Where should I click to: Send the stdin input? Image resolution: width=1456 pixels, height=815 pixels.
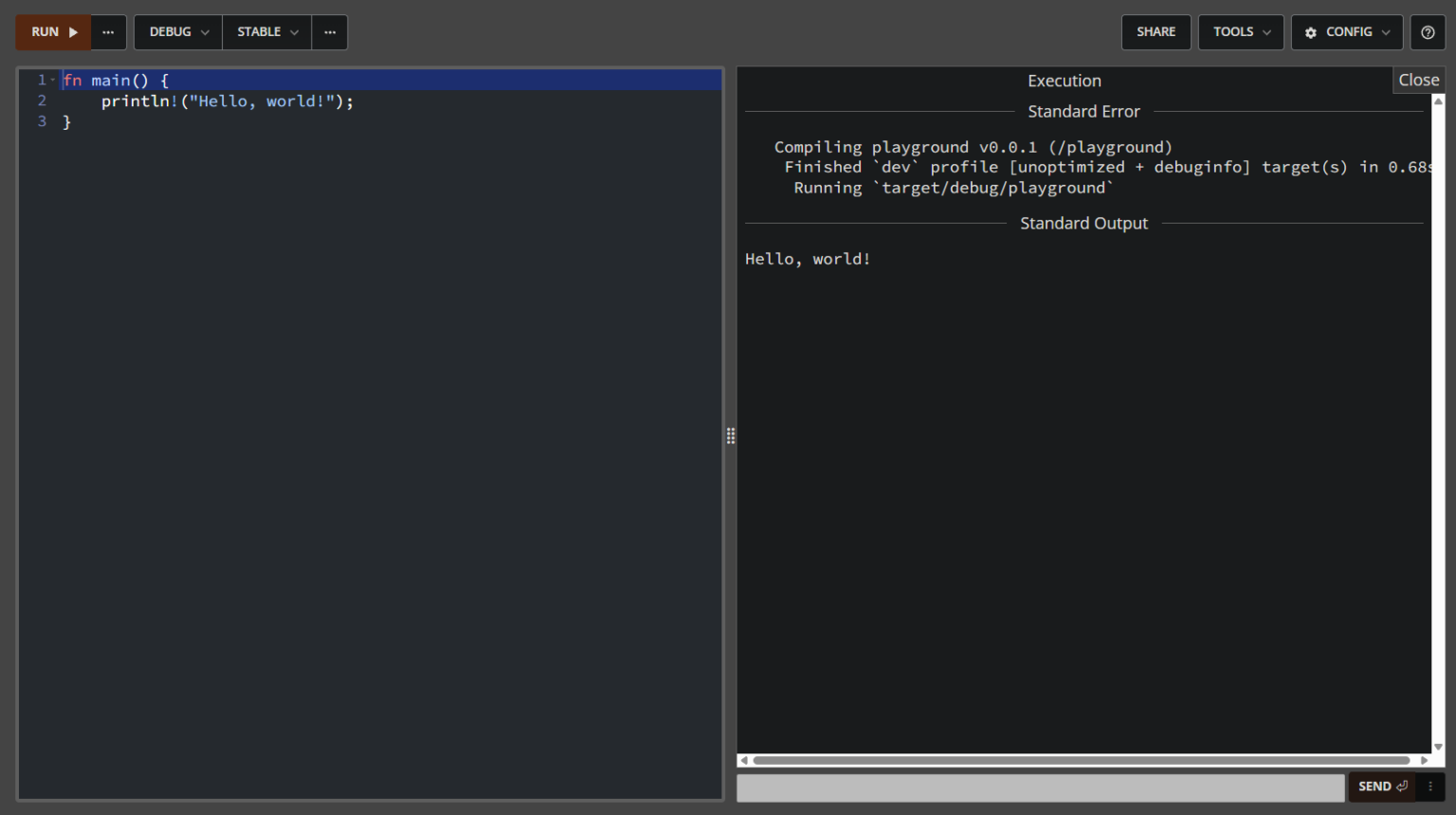point(1381,787)
